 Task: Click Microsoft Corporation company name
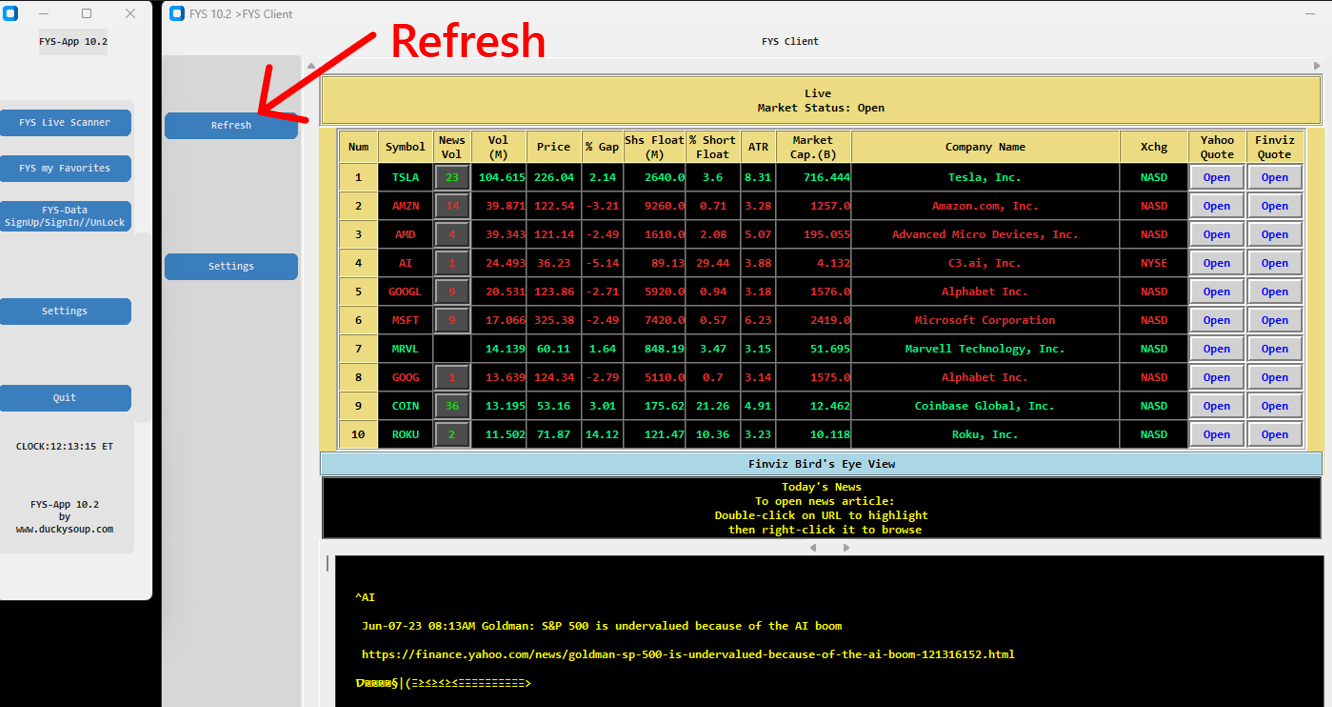[985, 320]
